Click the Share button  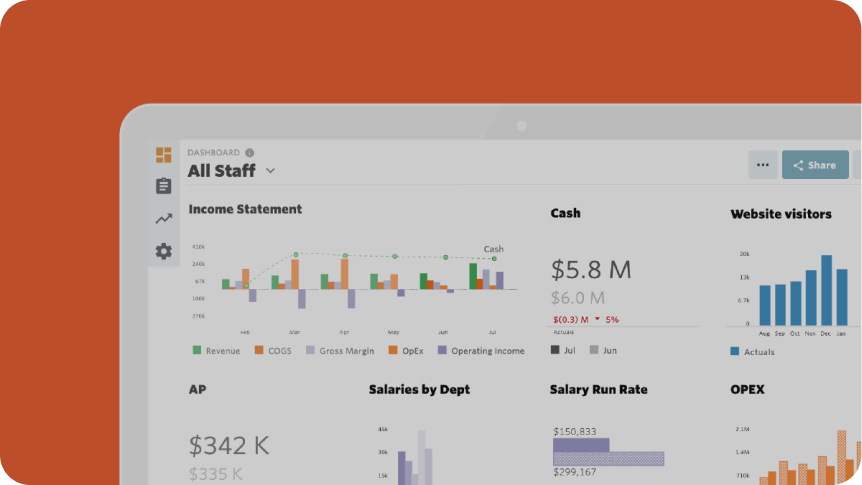(815, 165)
